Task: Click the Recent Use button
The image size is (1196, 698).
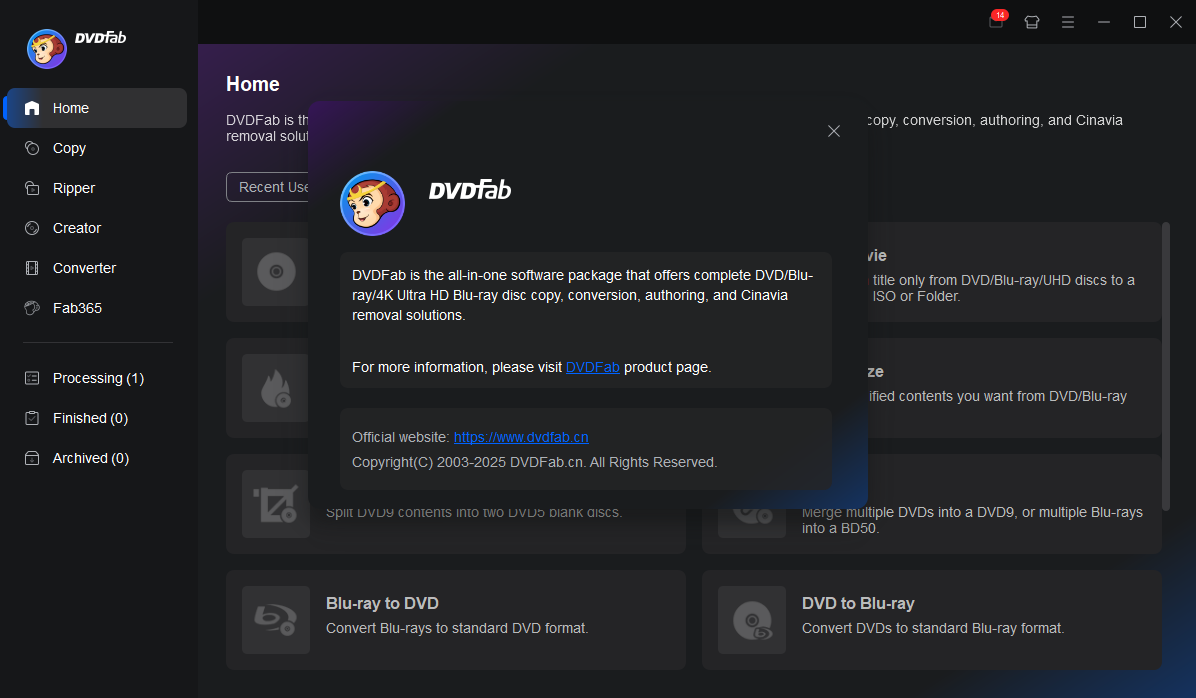Action: point(268,187)
